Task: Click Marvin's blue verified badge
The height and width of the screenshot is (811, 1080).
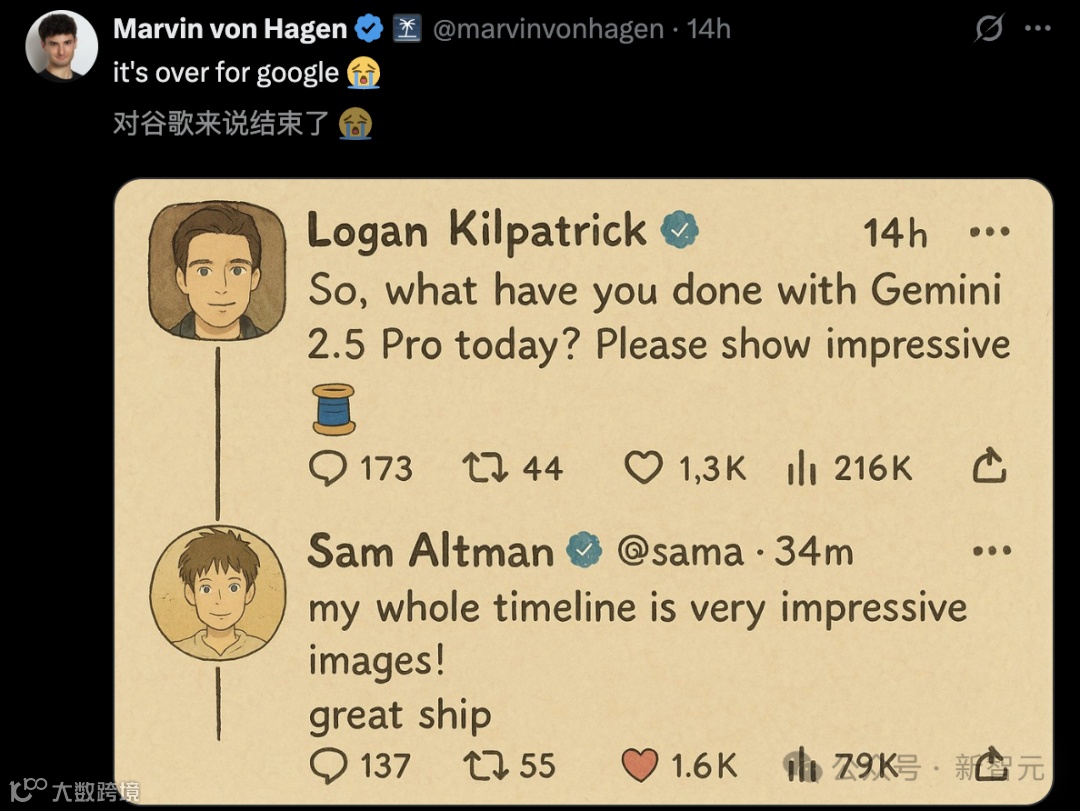Action: [x=370, y=29]
